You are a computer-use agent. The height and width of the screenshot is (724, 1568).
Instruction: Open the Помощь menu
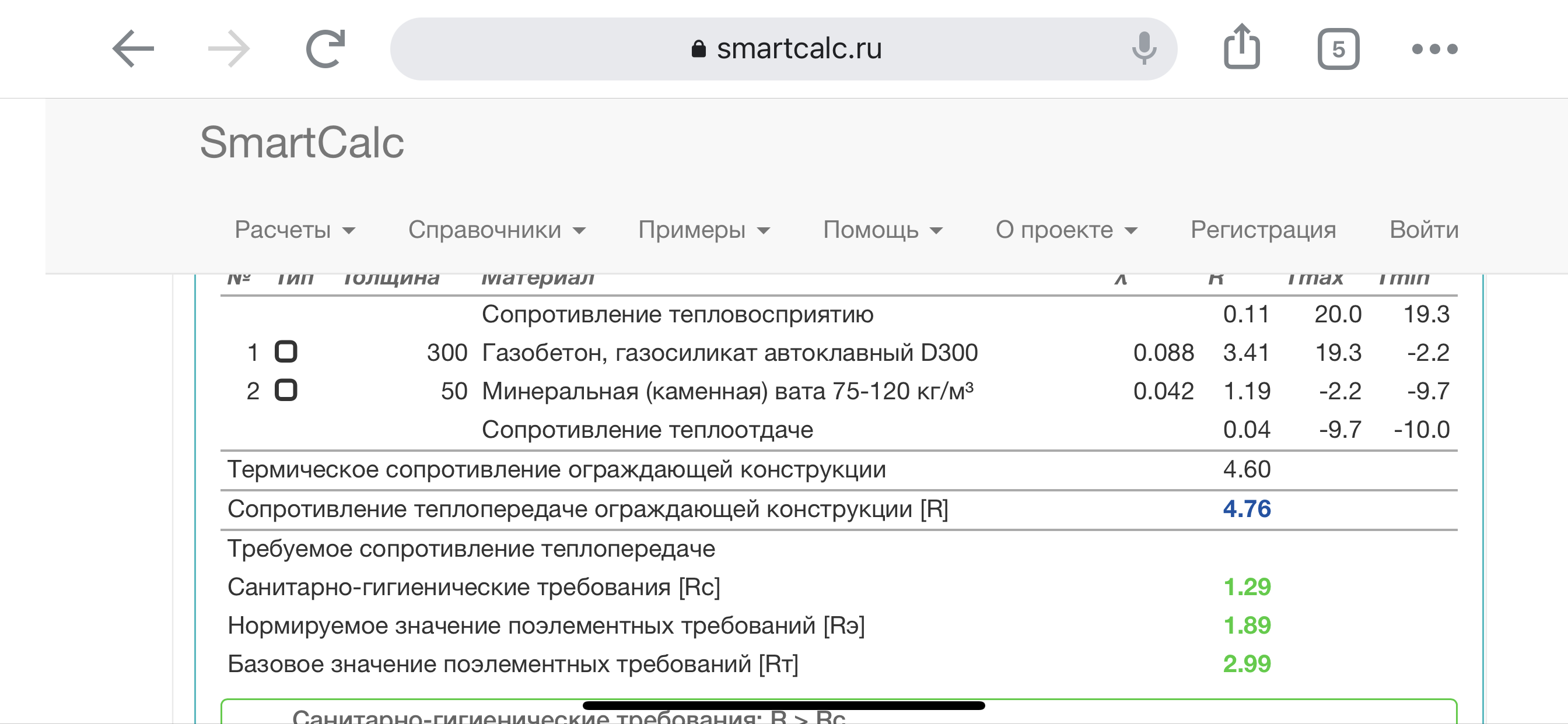pos(883,230)
